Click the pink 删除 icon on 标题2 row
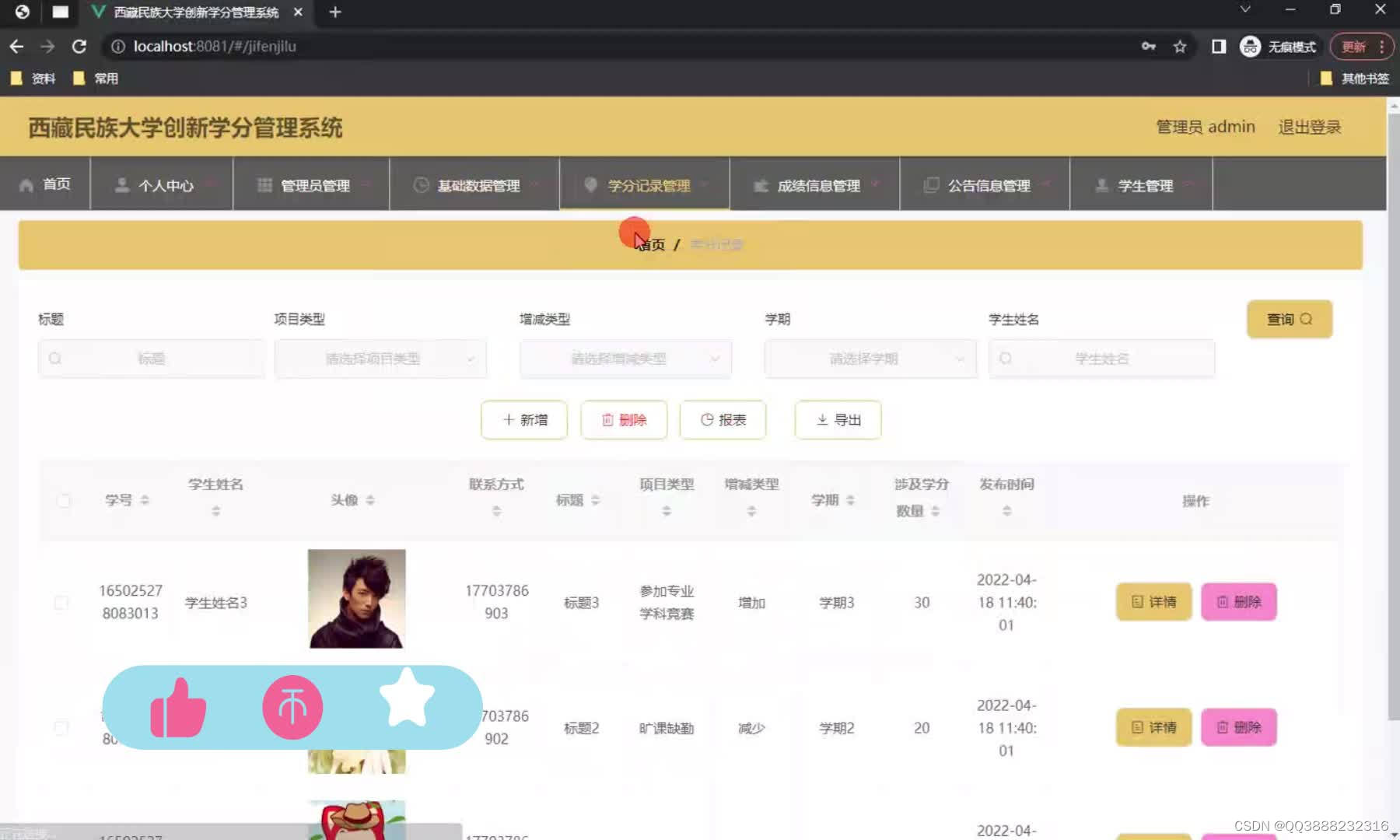The width and height of the screenshot is (1400, 840). click(1223, 727)
